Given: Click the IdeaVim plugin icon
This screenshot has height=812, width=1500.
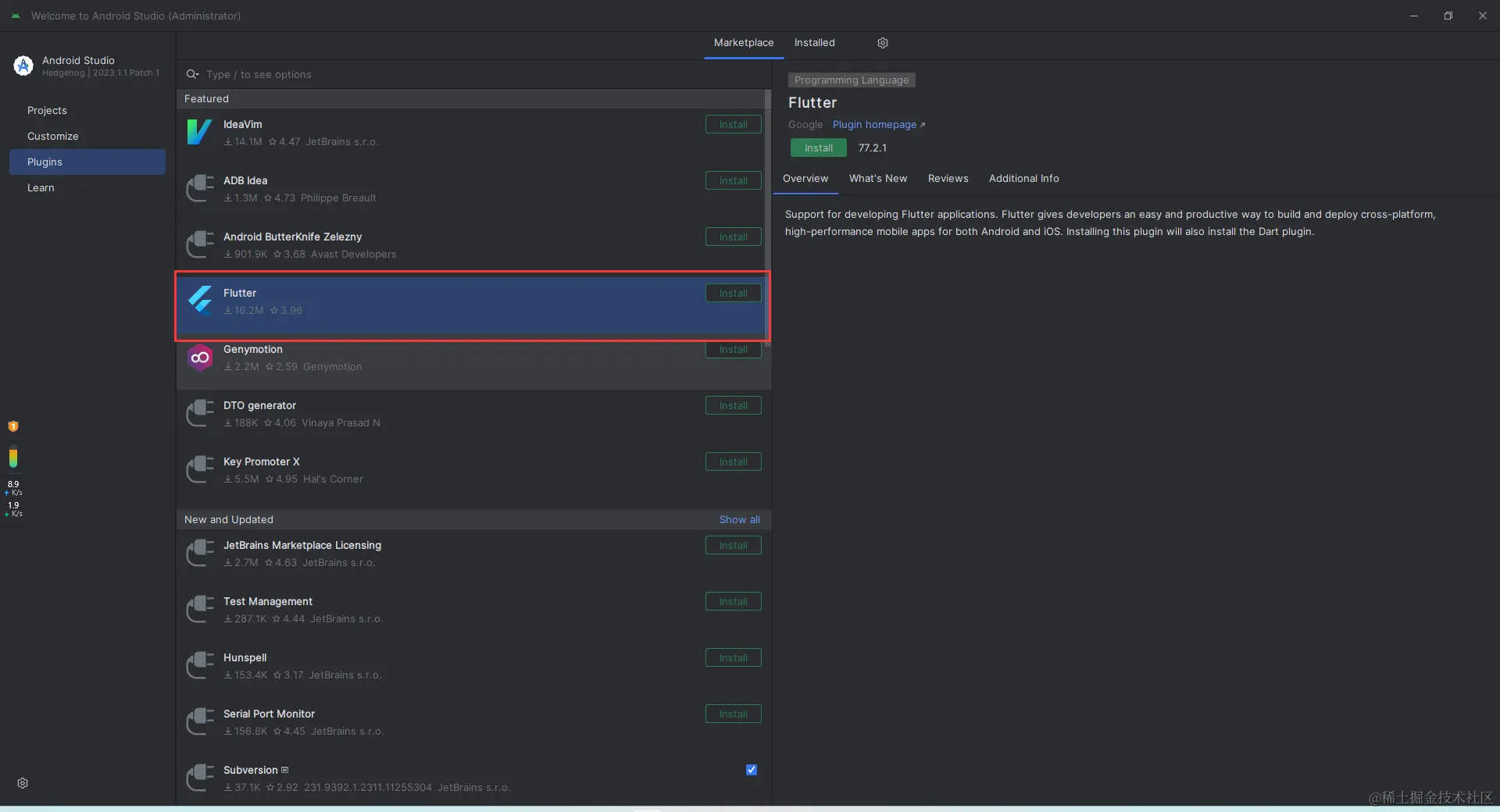Looking at the screenshot, I should tap(200, 133).
